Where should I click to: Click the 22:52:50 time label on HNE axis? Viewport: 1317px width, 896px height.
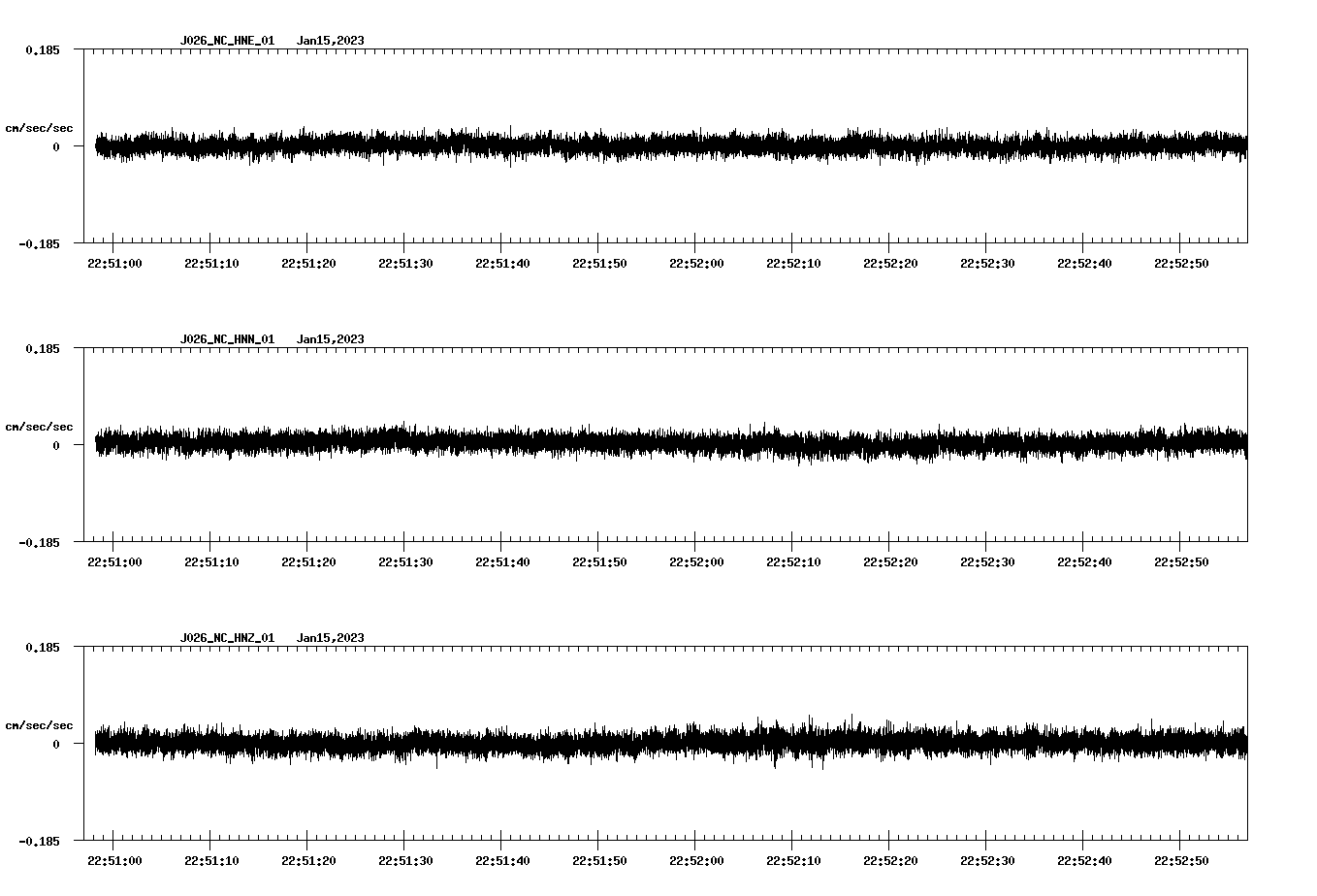tap(1181, 264)
